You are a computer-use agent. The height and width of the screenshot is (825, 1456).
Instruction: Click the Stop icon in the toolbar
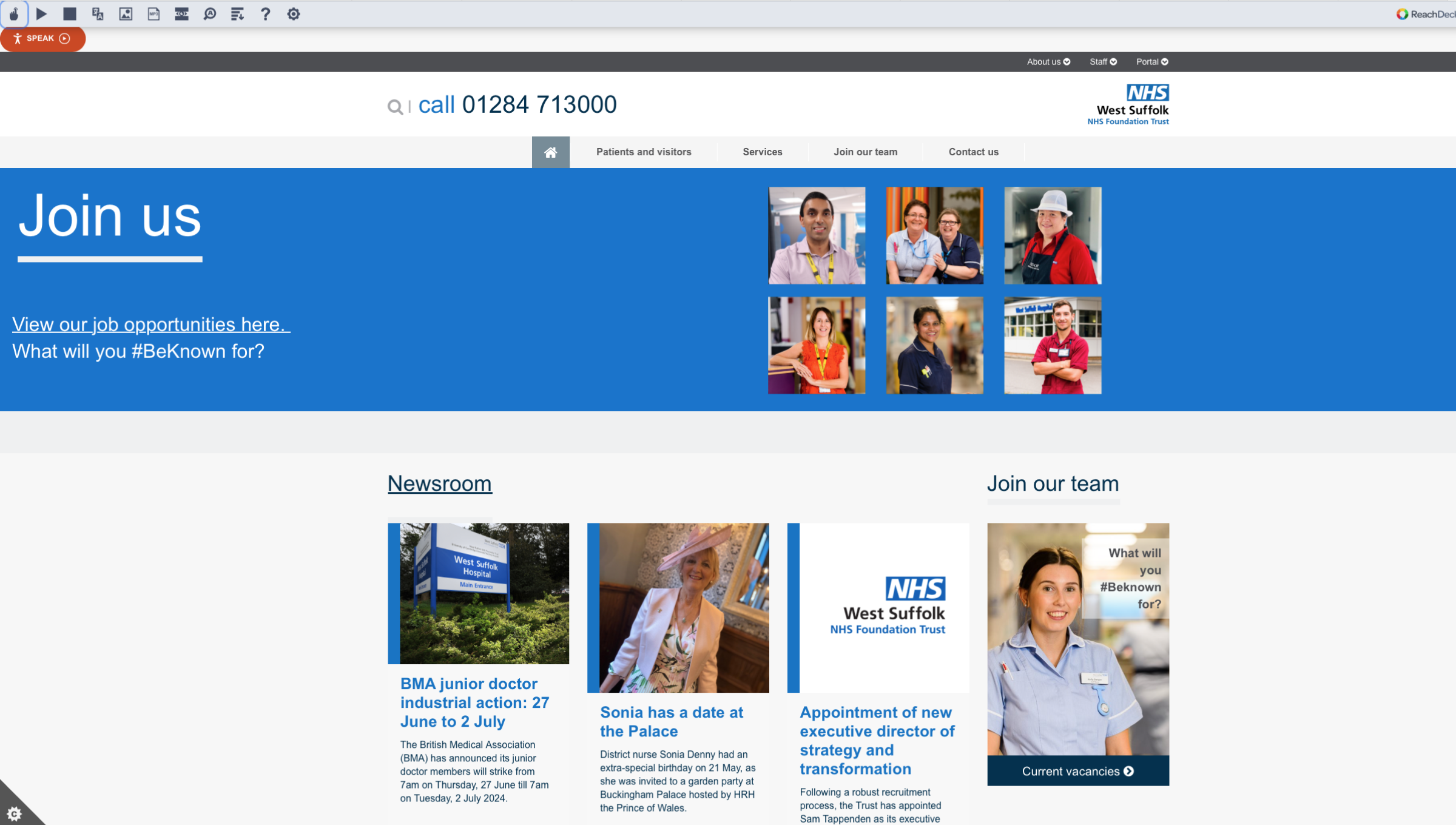coord(69,13)
